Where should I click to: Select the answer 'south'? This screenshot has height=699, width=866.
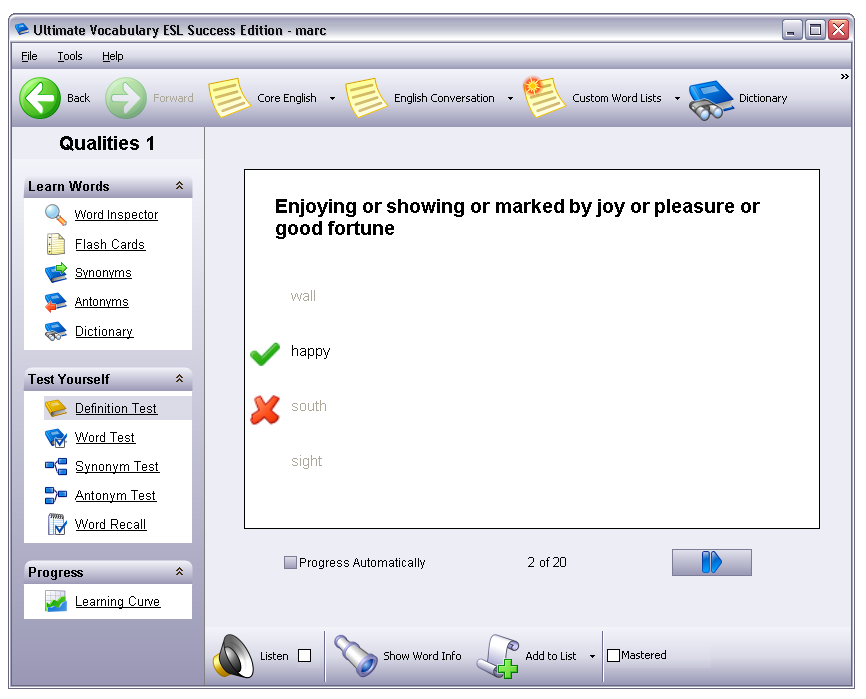point(309,406)
